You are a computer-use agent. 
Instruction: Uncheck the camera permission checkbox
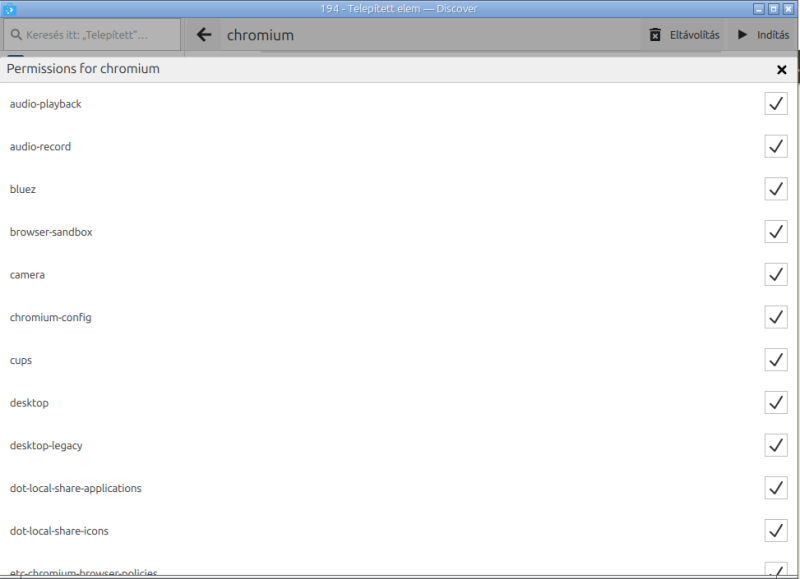(x=776, y=275)
